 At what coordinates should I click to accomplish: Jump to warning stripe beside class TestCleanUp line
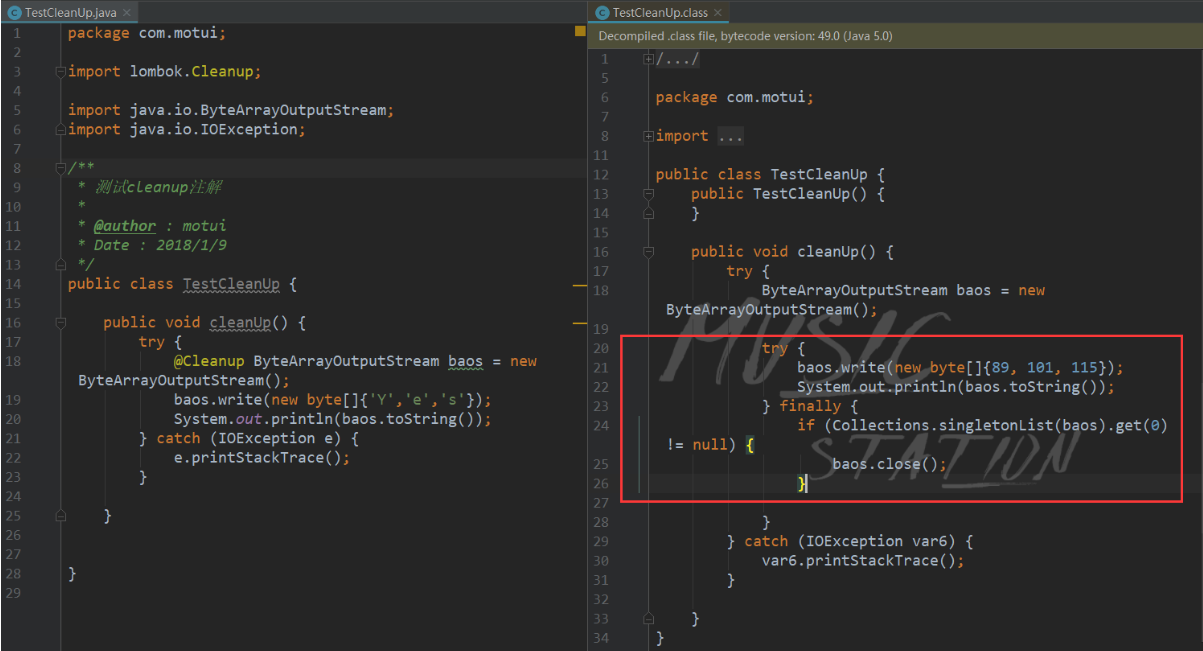[x=580, y=285]
